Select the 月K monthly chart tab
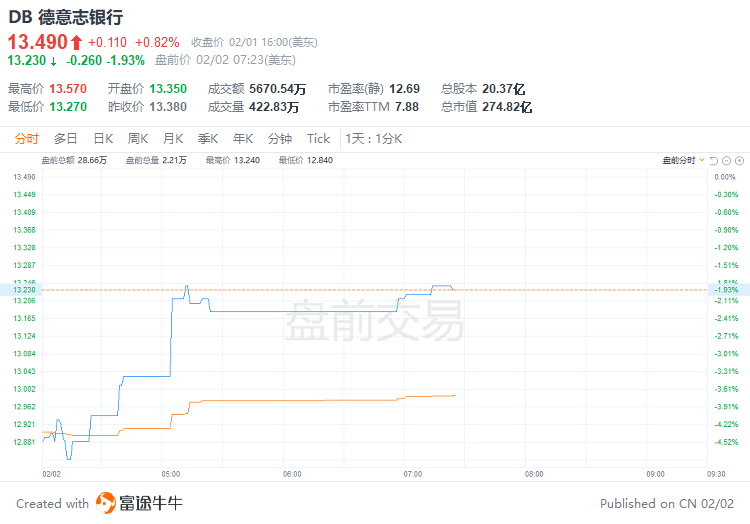Viewport: 750px width, 524px height. click(173, 139)
